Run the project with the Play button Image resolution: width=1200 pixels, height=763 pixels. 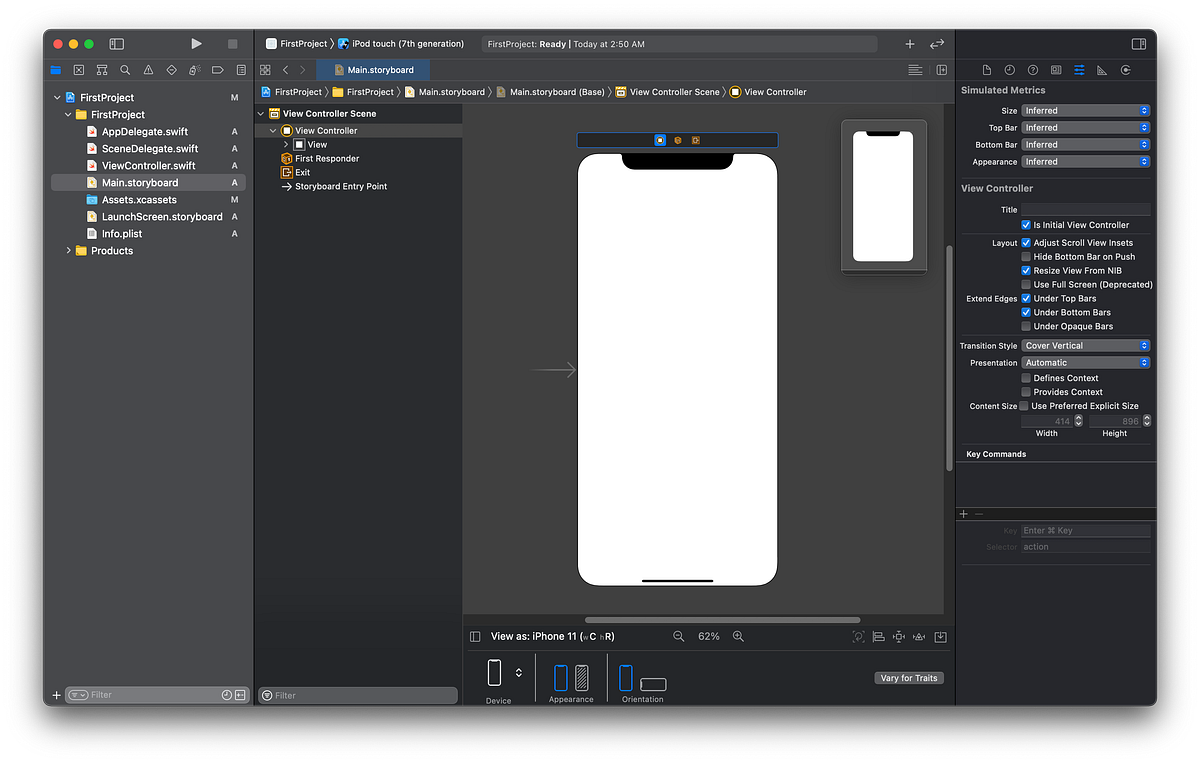pos(196,43)
